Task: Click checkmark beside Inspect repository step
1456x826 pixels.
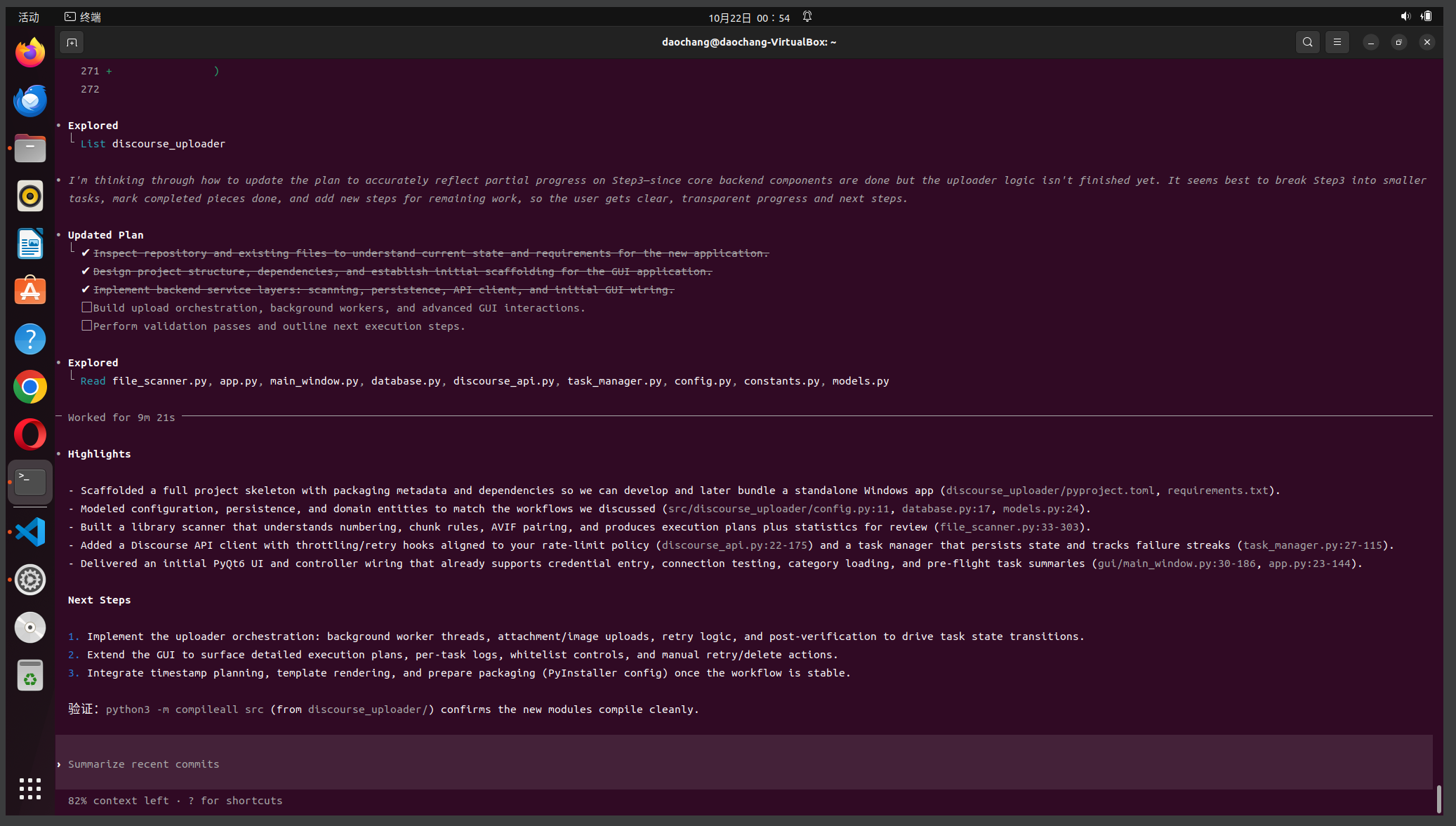Action: coord(86,253)
